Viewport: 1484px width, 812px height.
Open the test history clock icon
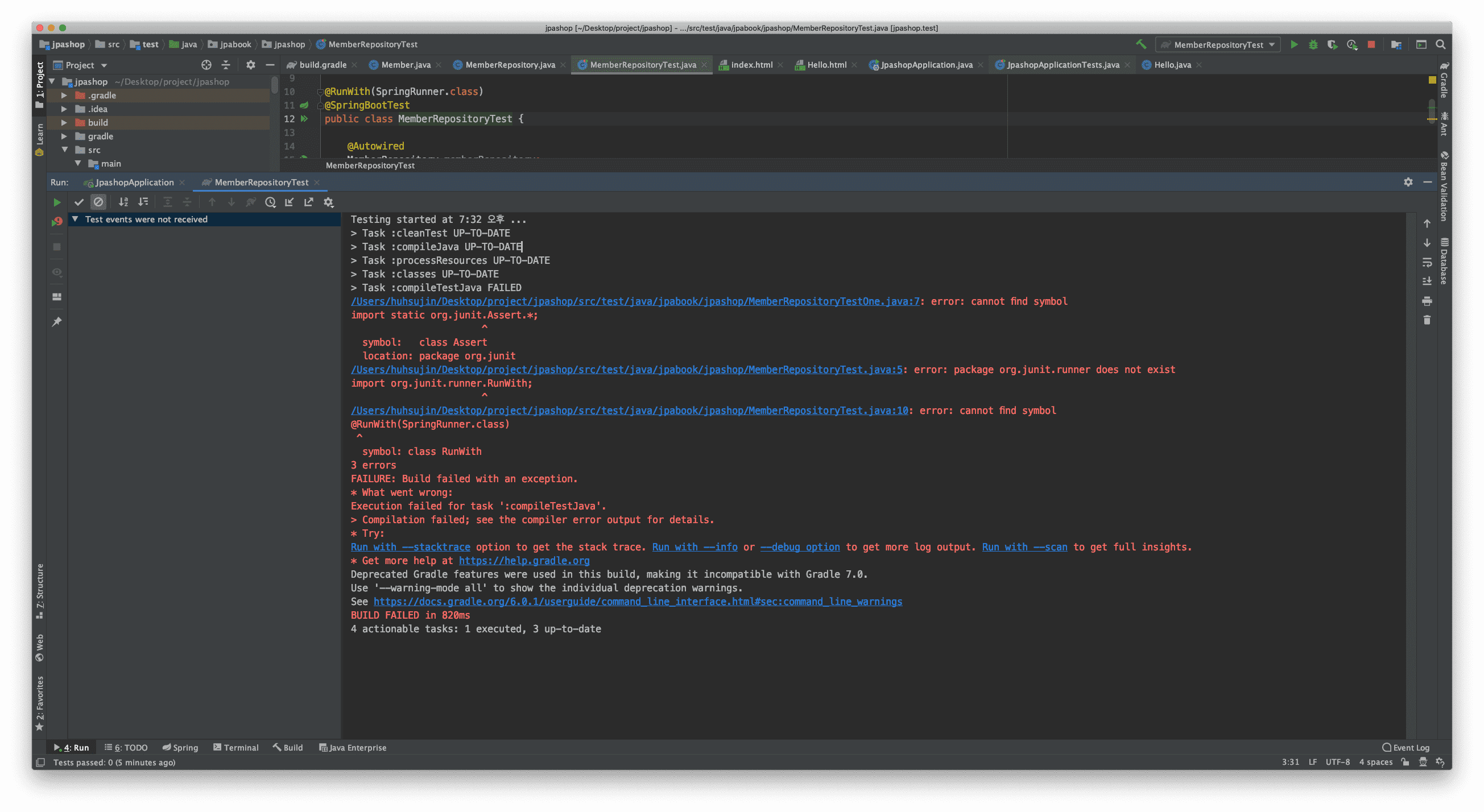click(270, 202)
